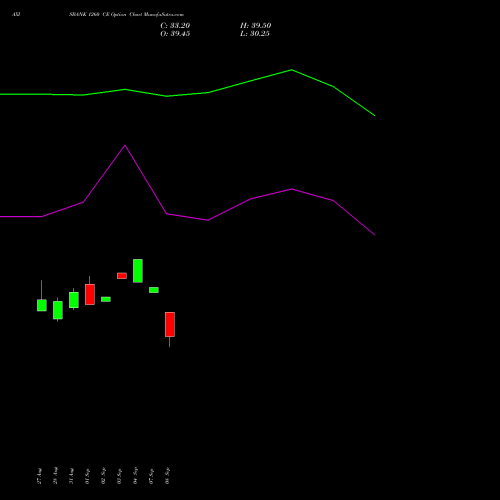This screenshot has height=500, width=500.
Task: Select the tall 04 Sep green candlestick
Action: [138, 271]
